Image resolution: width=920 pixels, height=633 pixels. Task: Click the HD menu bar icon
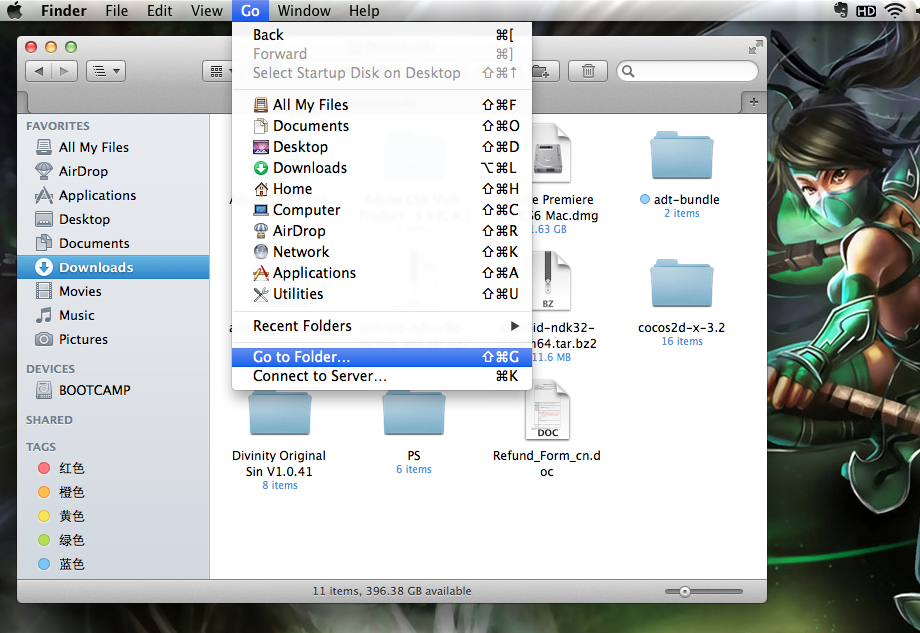tap(866, 11)
